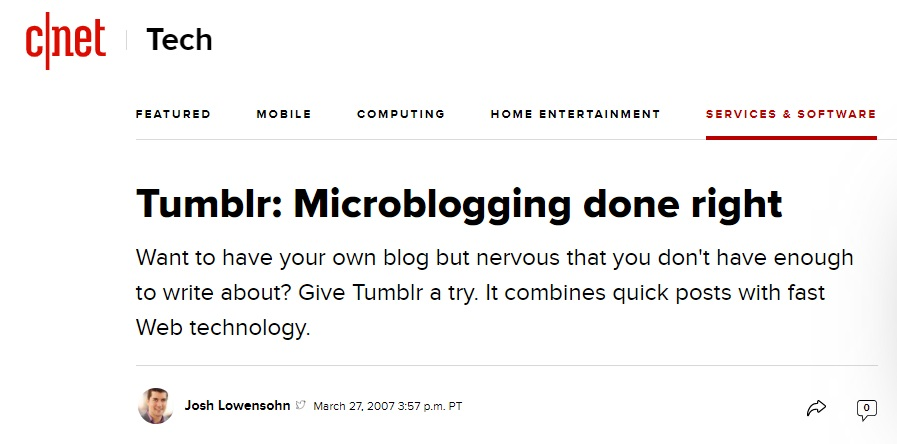Share the article with the arrow icon
The width and height of the screenshot is (897, 444).
[816, 408]
